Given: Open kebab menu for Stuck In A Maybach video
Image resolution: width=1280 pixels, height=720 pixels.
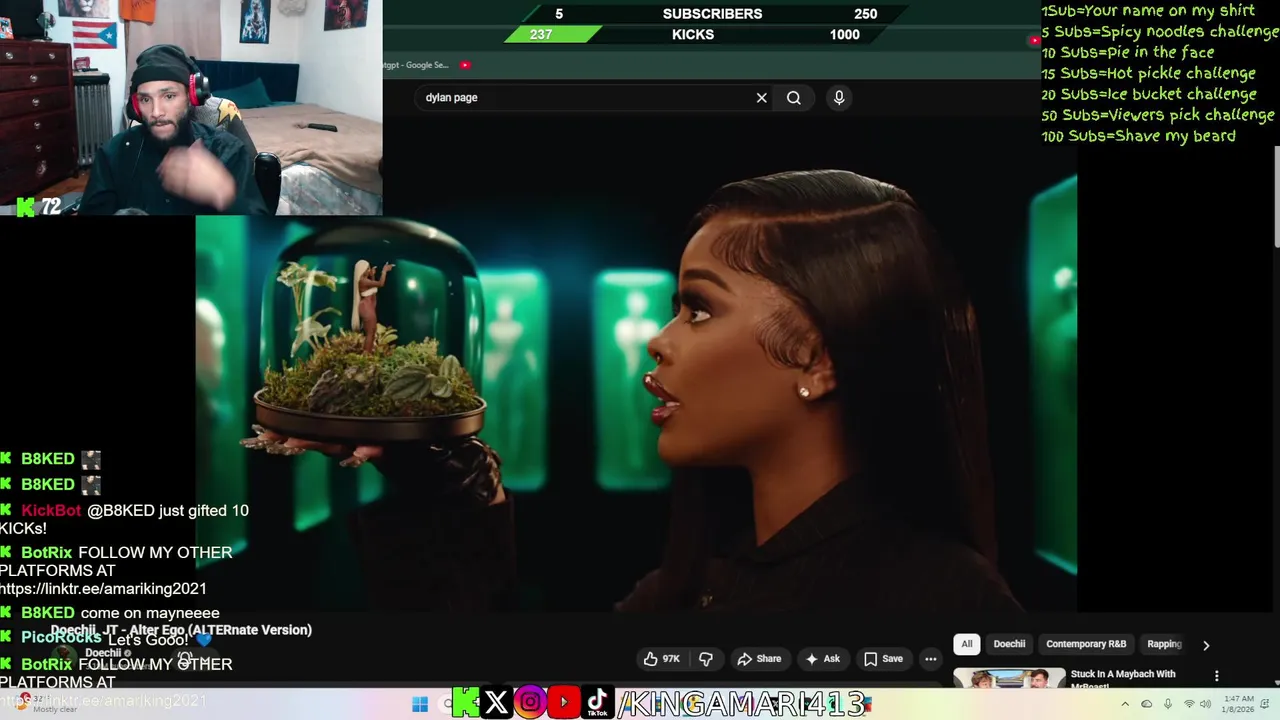Looking at the screenshot, I should pos(1217,676).
